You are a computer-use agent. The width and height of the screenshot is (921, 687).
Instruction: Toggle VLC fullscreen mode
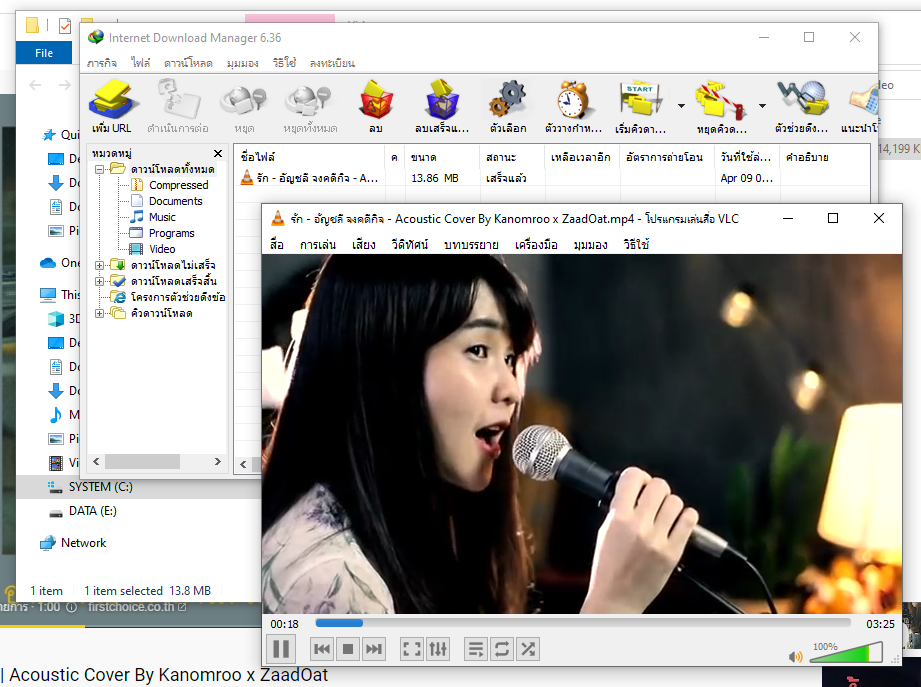[412, 649]
